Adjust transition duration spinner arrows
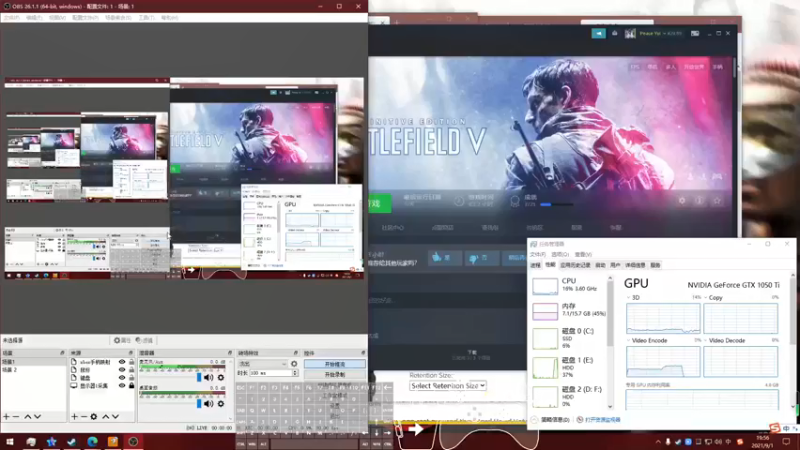The height and width of the screenshot is (450, 800). (295, 373)
